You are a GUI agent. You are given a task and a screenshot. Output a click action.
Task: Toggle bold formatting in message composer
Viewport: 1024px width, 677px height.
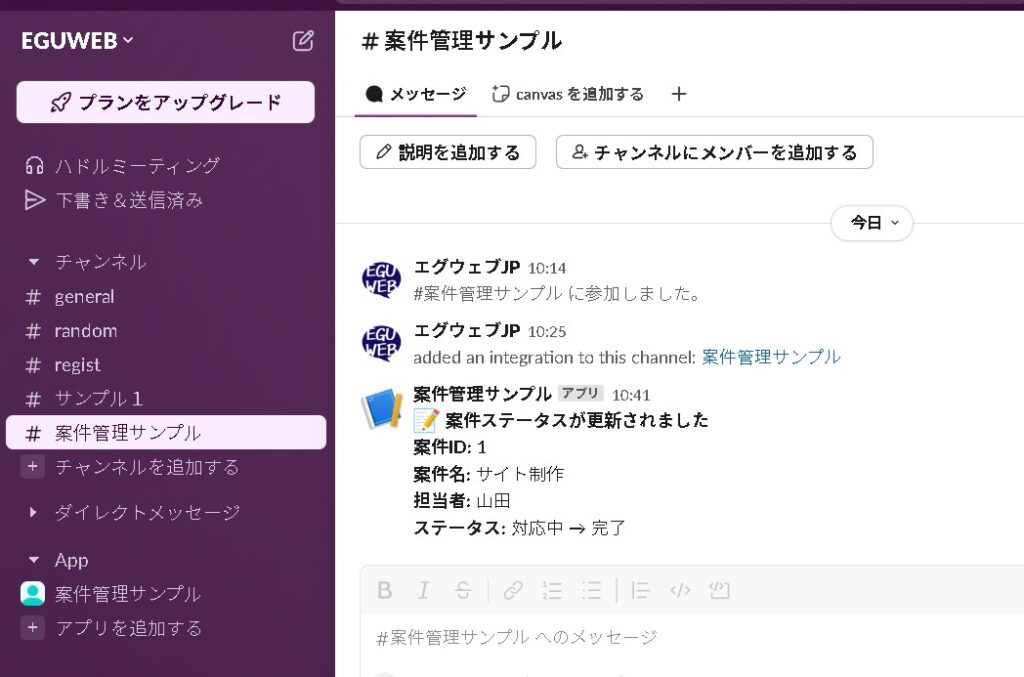[384, 590]
